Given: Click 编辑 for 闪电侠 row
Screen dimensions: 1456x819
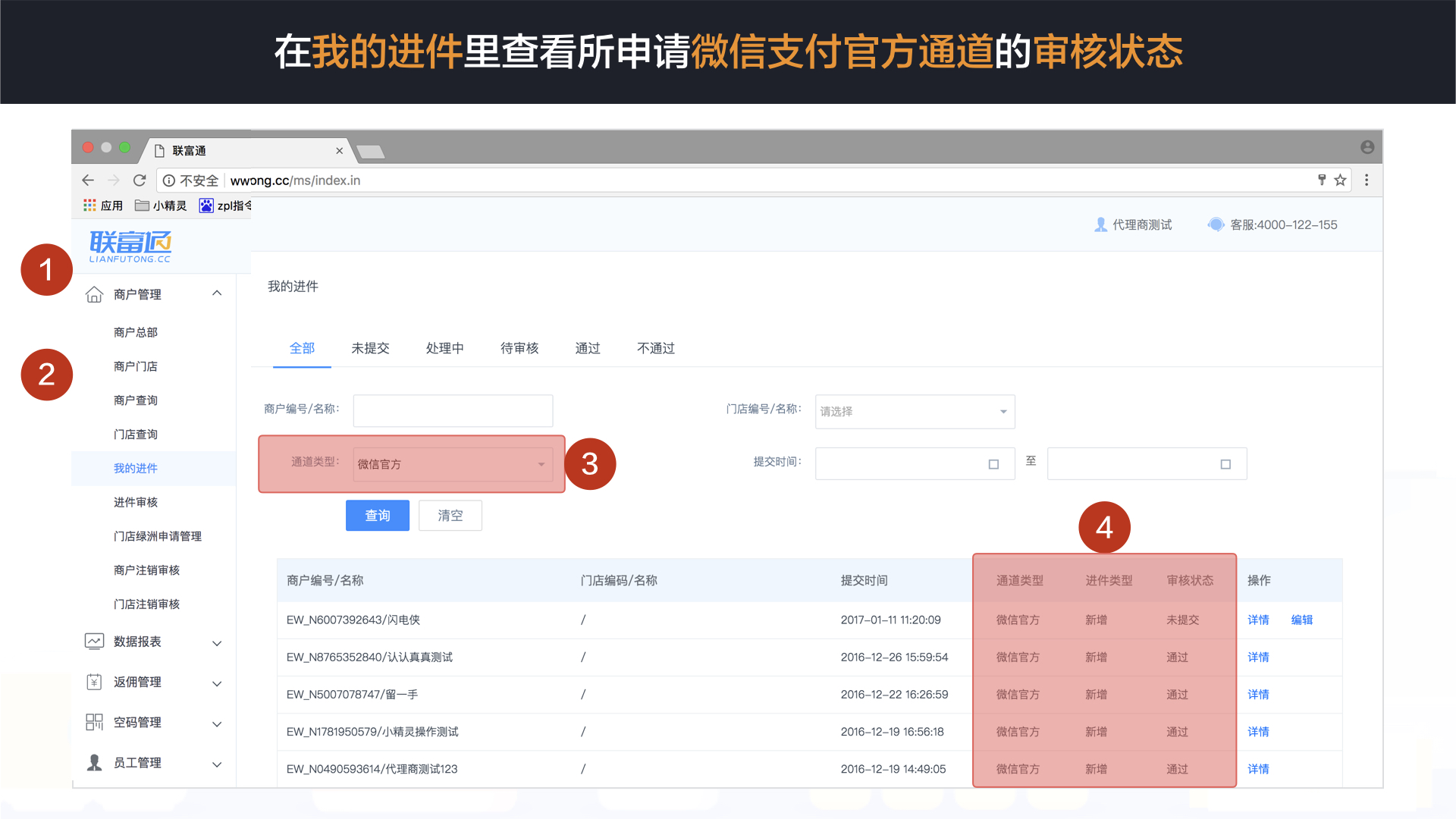Looking at the screenshot, I should click(x=1302, y=620).
